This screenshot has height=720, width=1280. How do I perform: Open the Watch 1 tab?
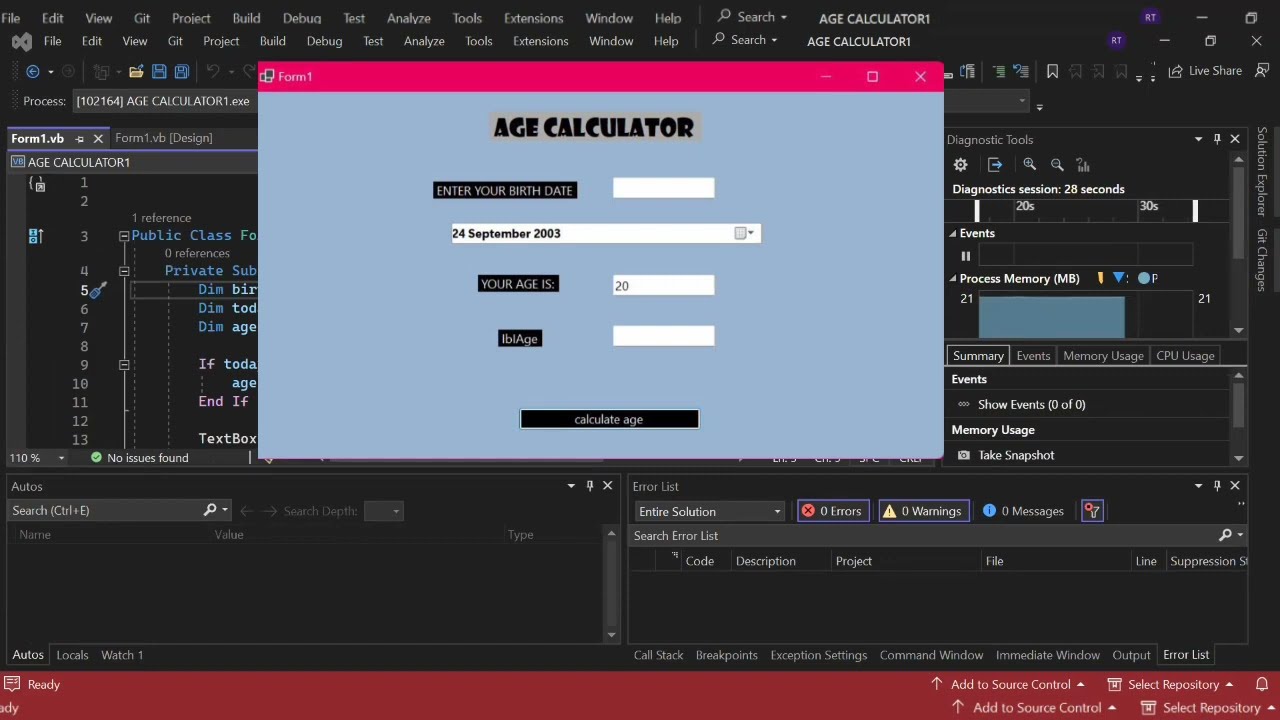[x=122, y=655]
